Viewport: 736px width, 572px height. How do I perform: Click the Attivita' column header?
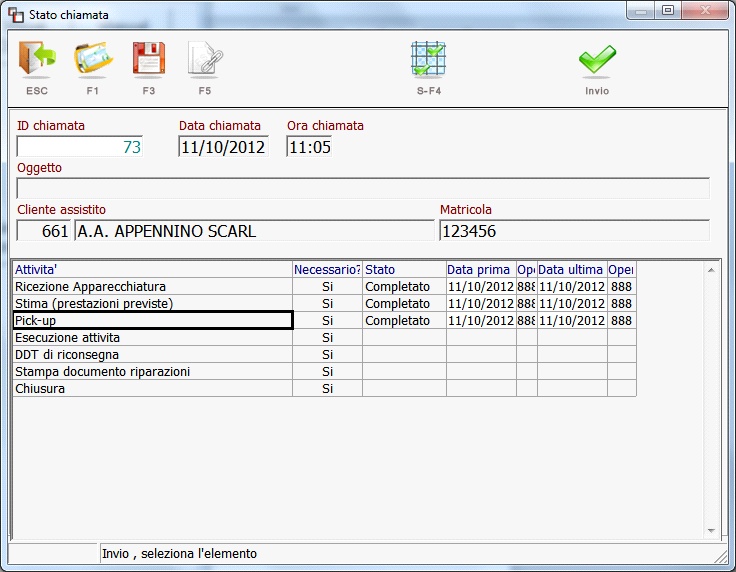[x=153, y=269]
